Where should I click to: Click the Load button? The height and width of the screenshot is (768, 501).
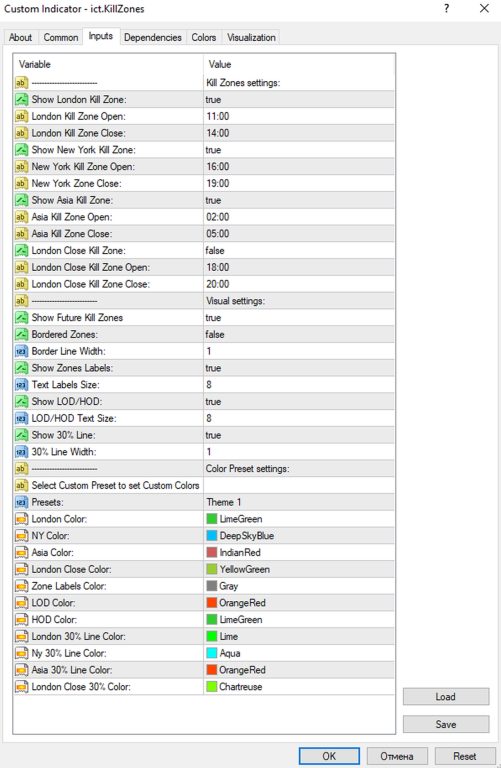tap(446, 696)
